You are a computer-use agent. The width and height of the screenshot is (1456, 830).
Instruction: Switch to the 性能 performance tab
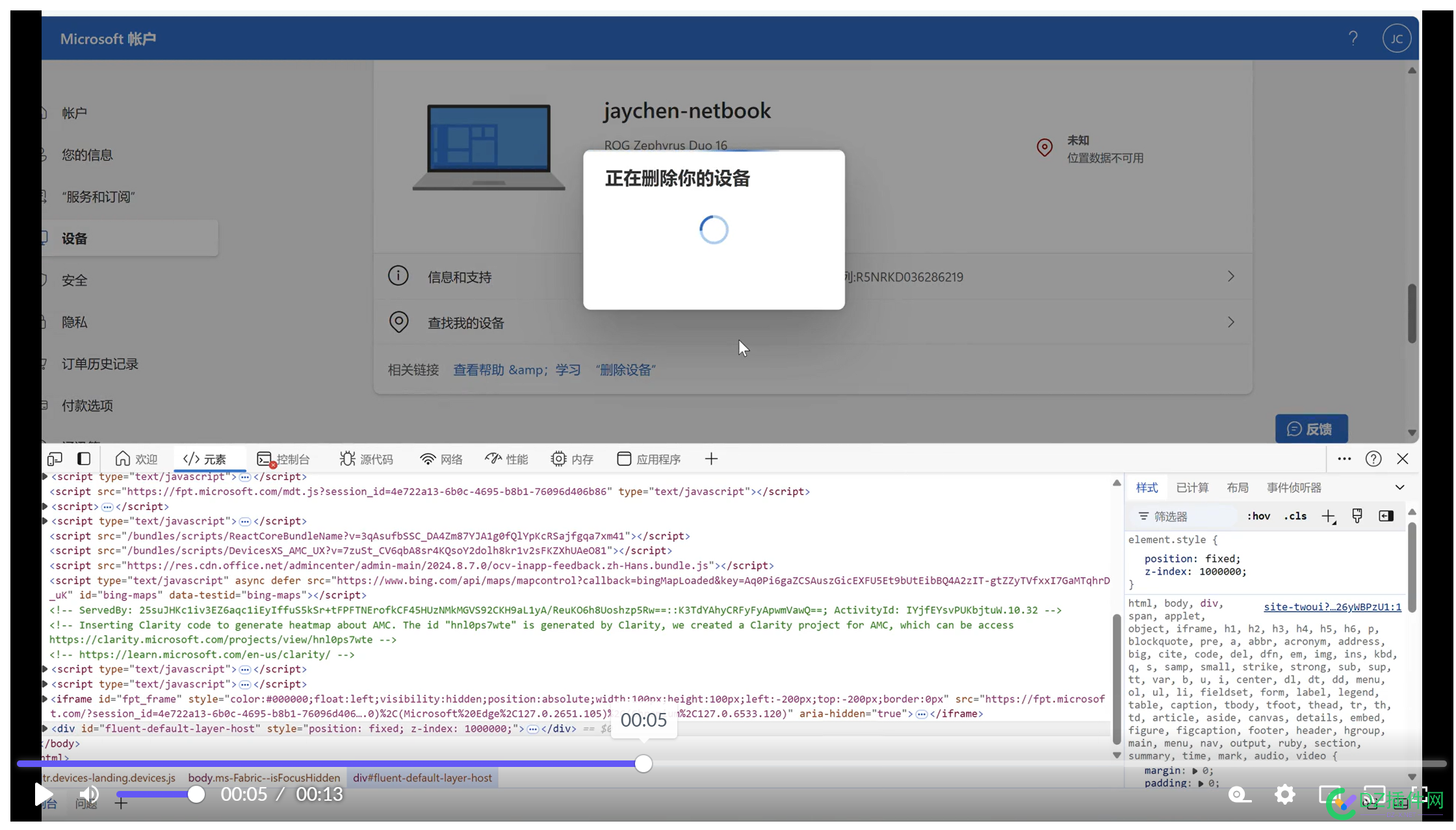(x=507, y=459)
